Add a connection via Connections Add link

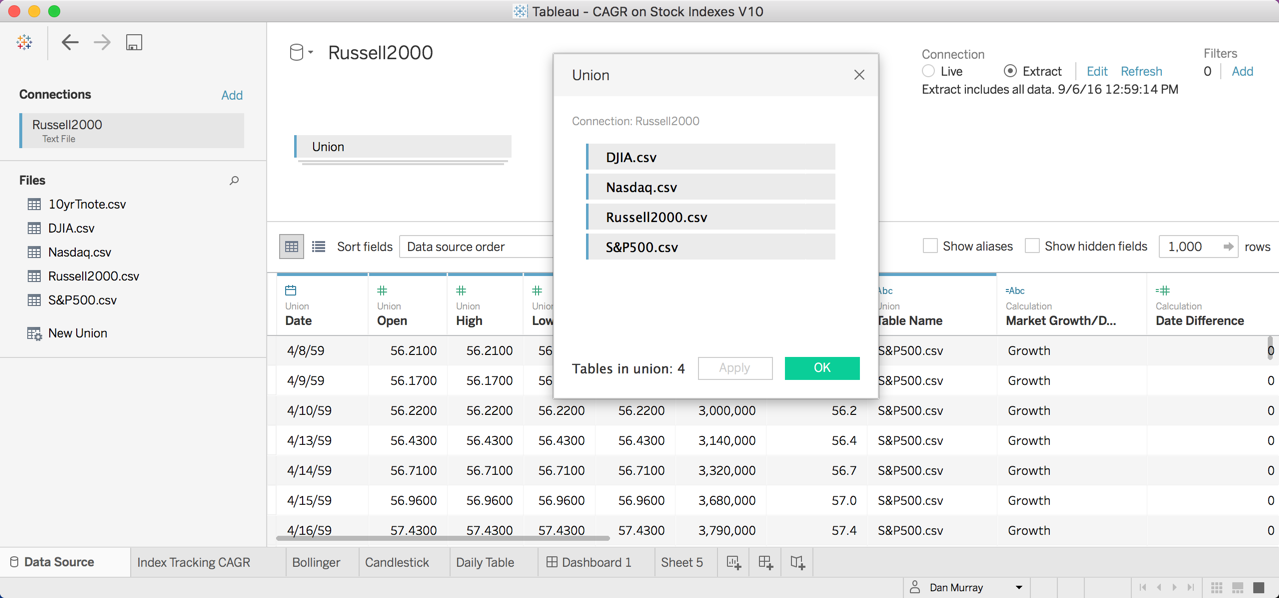coord(232,95)
